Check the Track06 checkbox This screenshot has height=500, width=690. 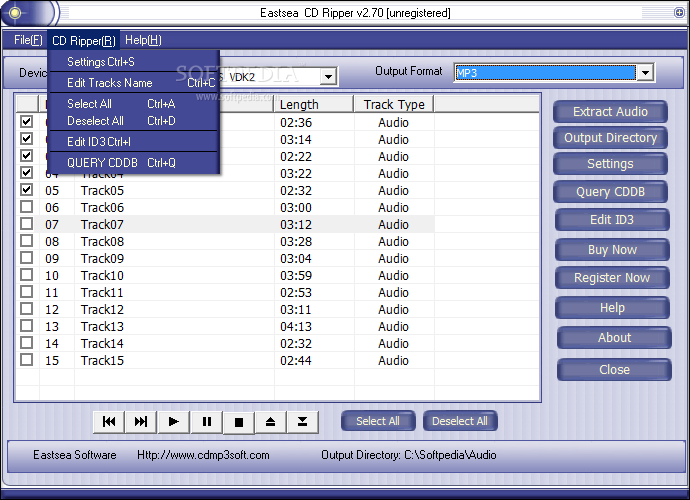(26, 206)
